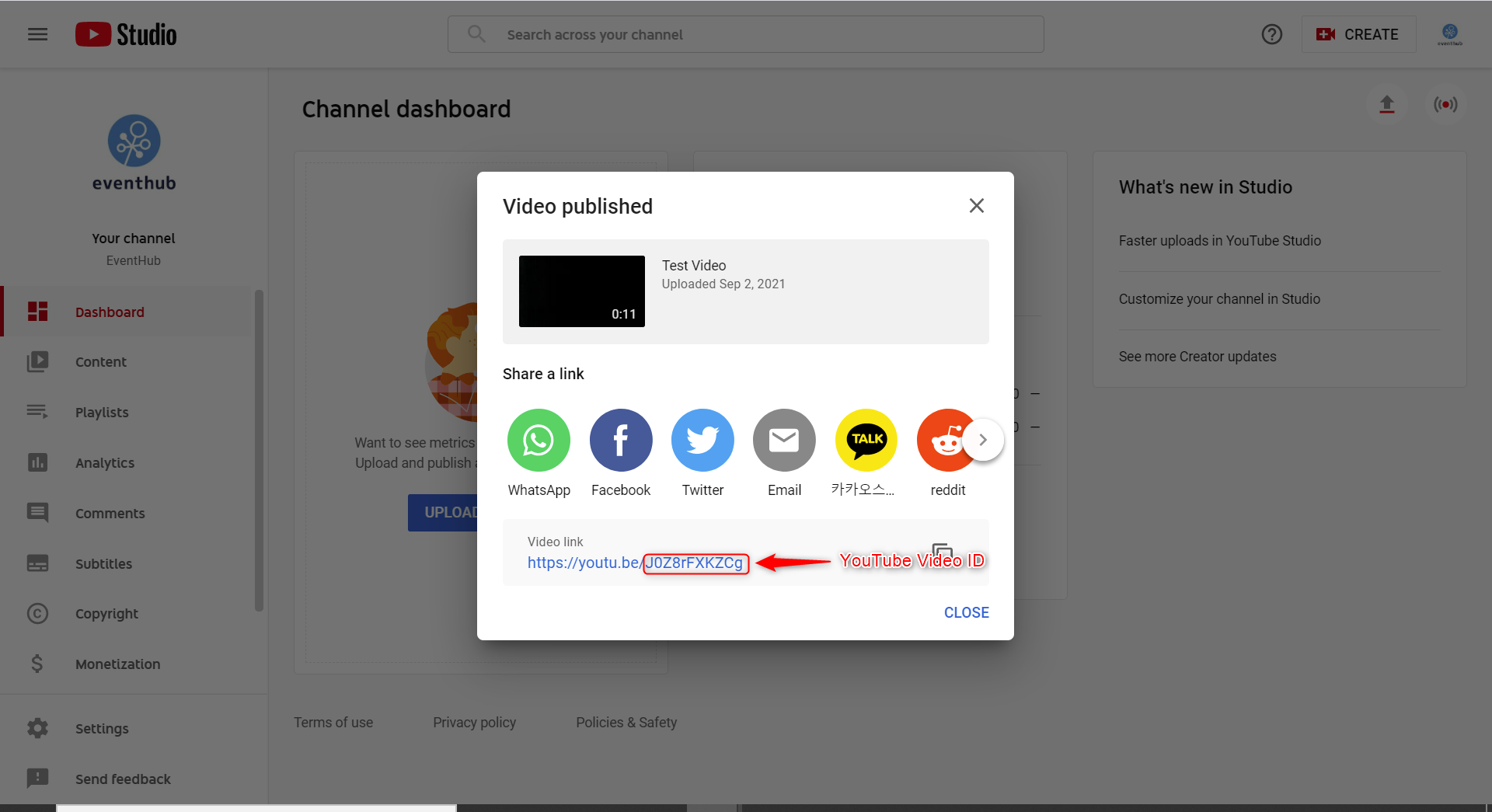Share via Facebook icon
The width and height of the screenshot is (1492, 812).
click(621, 440)
